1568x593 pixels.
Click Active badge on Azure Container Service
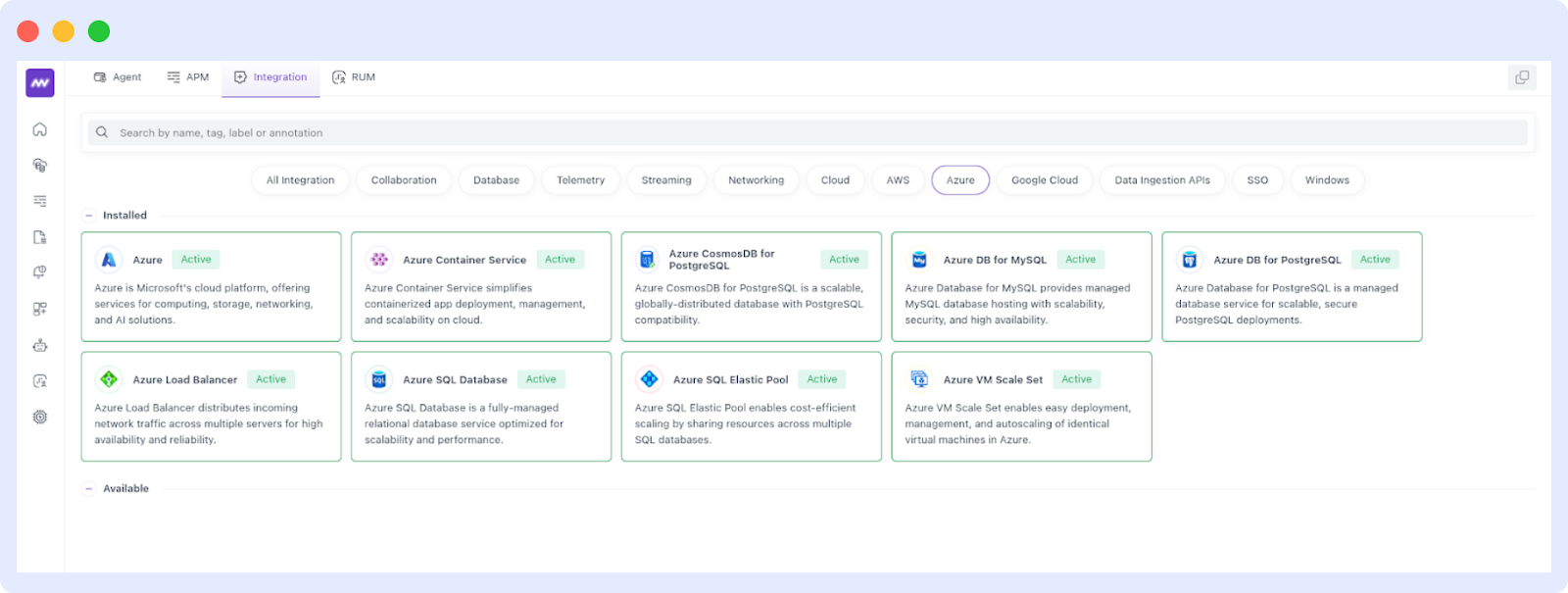click(561, 260)
